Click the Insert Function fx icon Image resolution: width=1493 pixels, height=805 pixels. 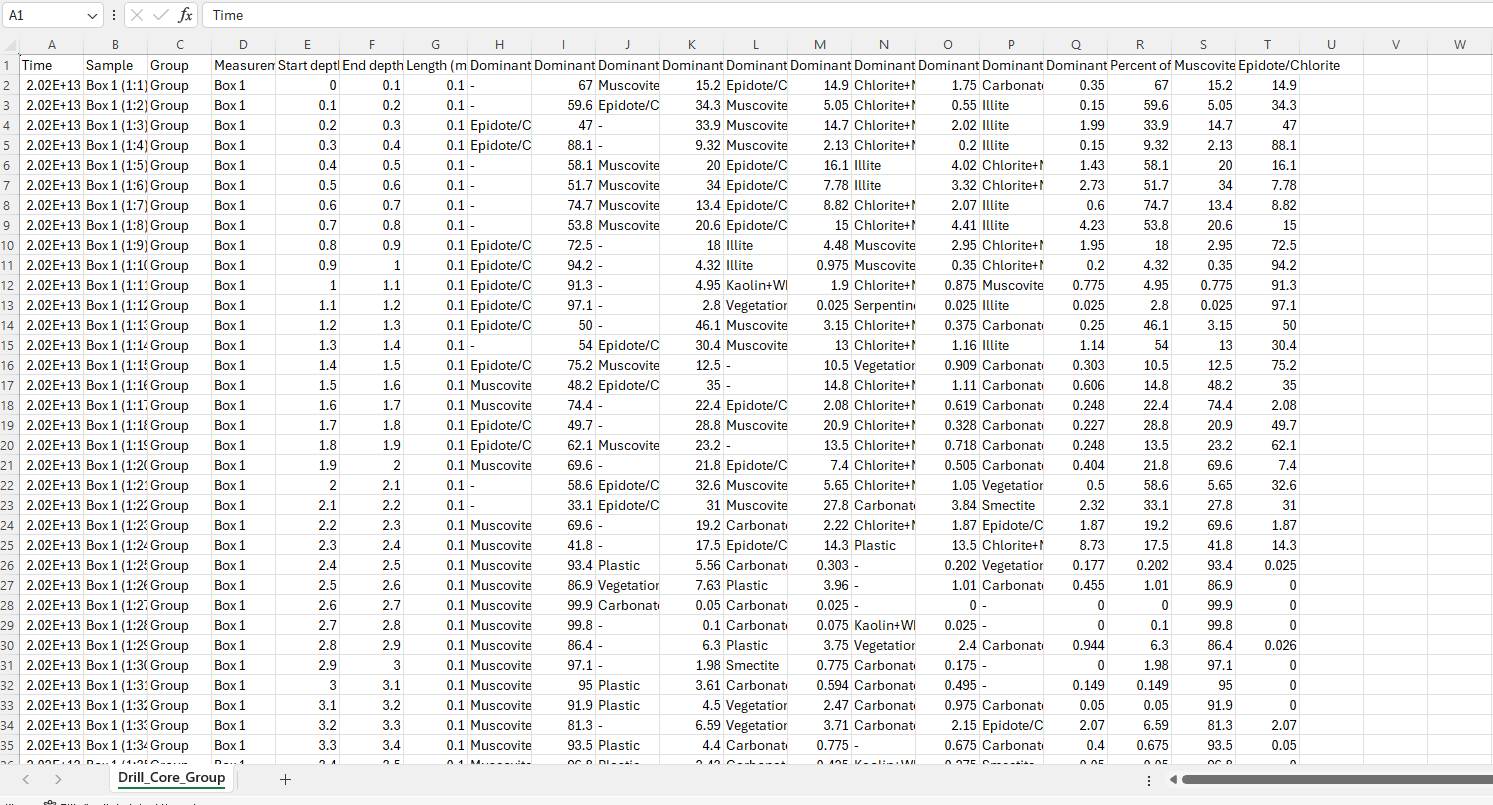[x=186, y=15]
